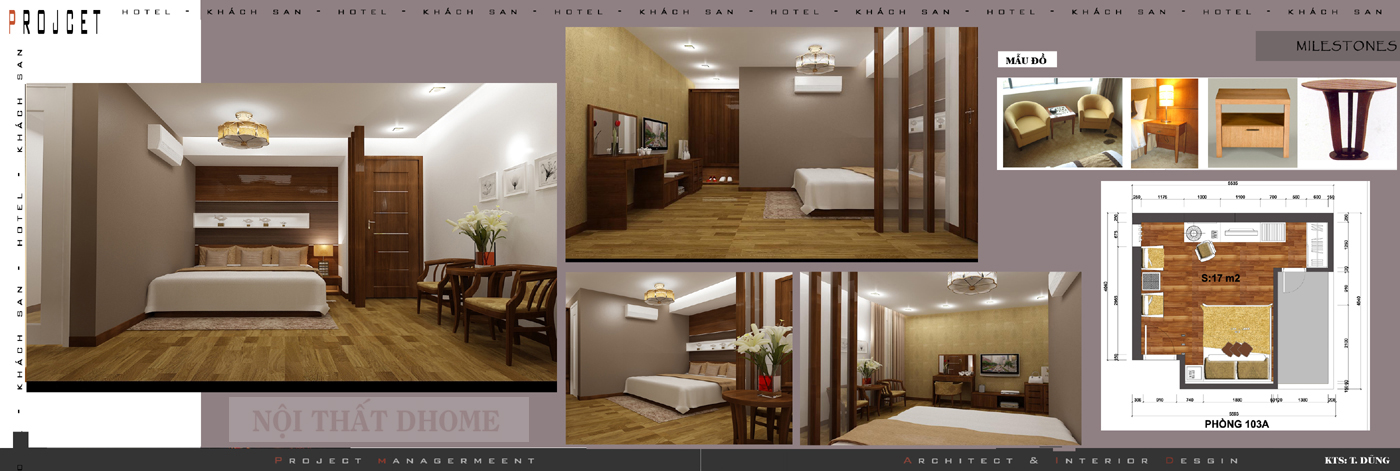This screenshot has height=471, width=1400.
Task: Open the MILESTONES button
Action: pos(1327,46)
